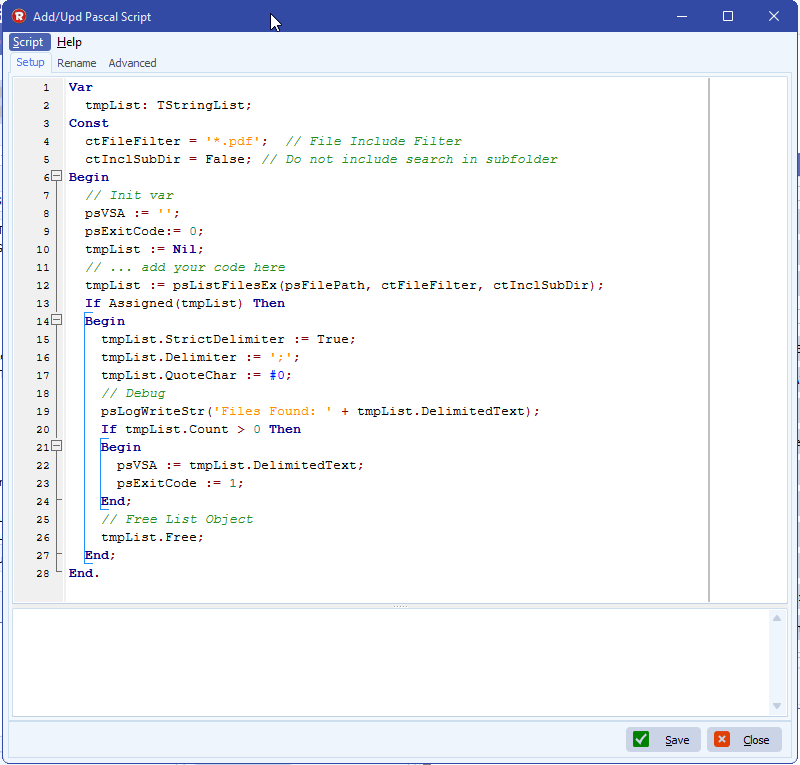Click 'TStringList' on line 2
This screenshot has width=800, height=765.
(201, 105)
